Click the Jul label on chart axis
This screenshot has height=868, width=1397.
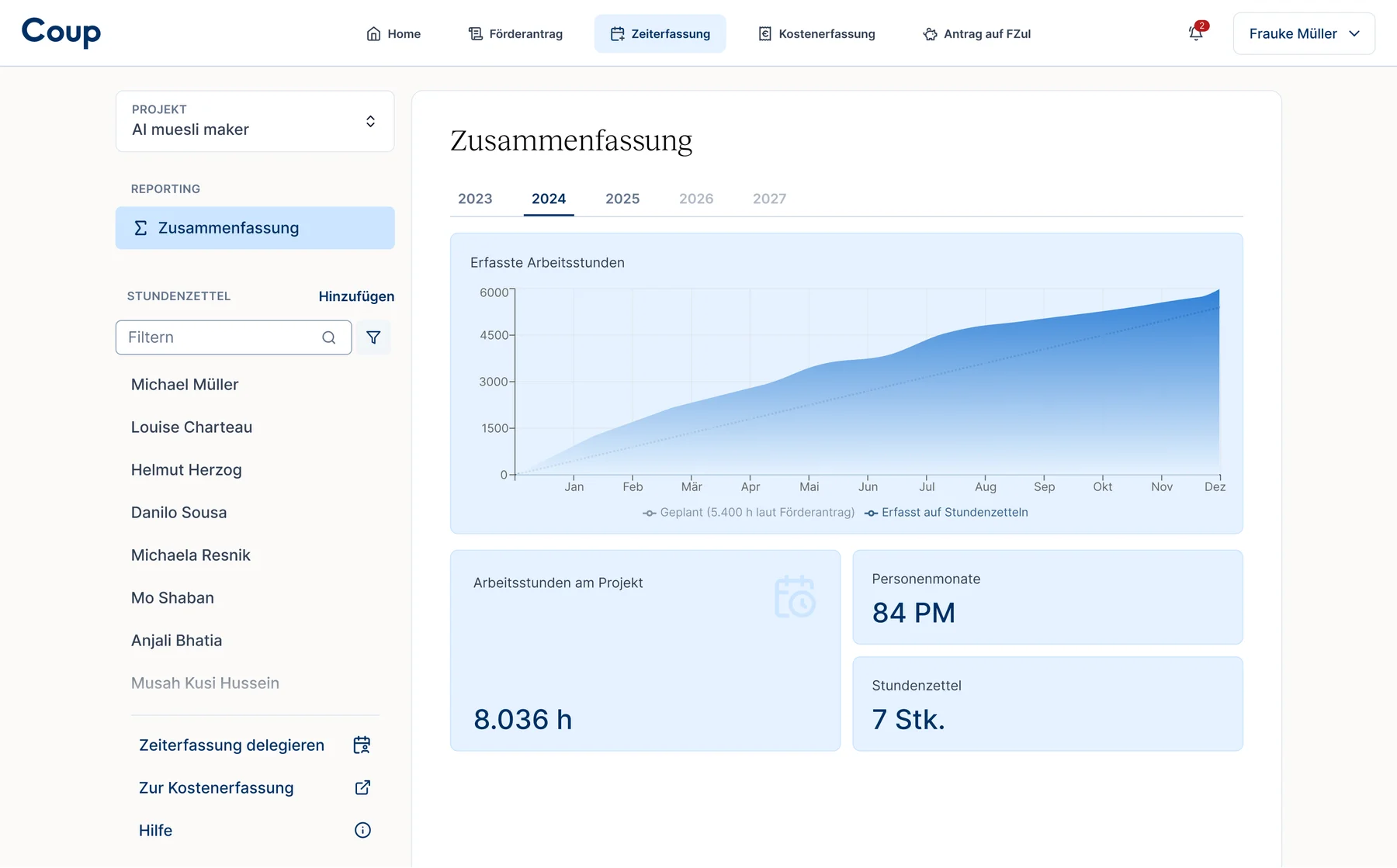pyautogui.click(x=927, y=487)
